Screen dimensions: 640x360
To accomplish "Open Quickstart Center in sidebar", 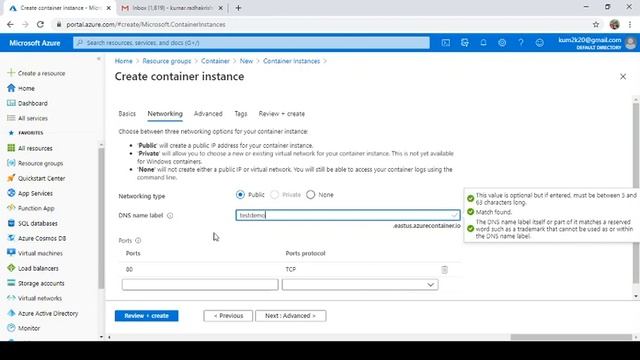I will click(x=41, y=178).
